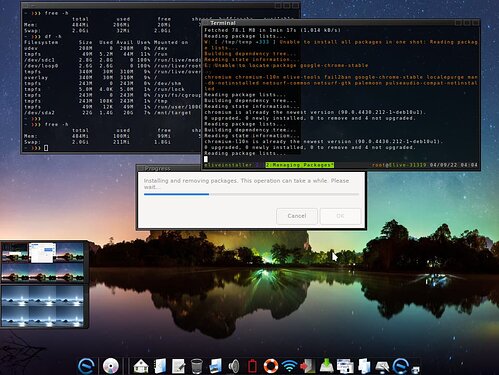Viewport: 499px width, 375px height.
Task: Click the '04/09/22 04:04' date in status bar
Action: pyautogui.click(x=454, y=165)
